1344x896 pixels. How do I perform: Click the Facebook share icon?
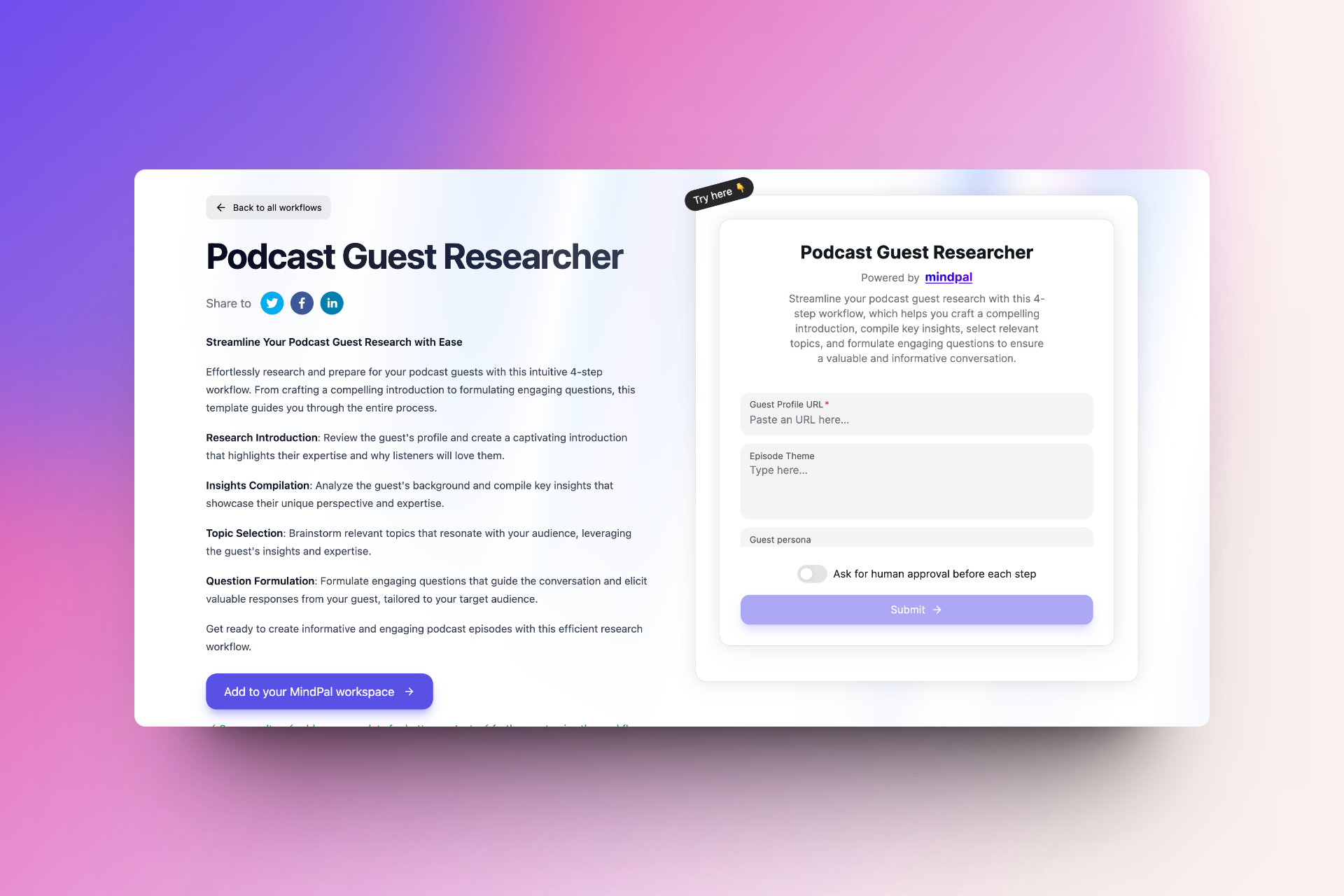pos(302,303)
